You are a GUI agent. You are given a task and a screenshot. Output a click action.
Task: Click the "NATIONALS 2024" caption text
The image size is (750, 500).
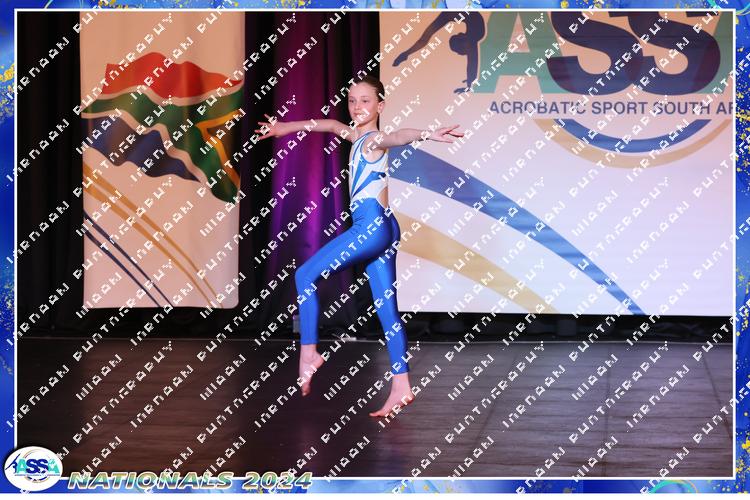pos(190,480)
